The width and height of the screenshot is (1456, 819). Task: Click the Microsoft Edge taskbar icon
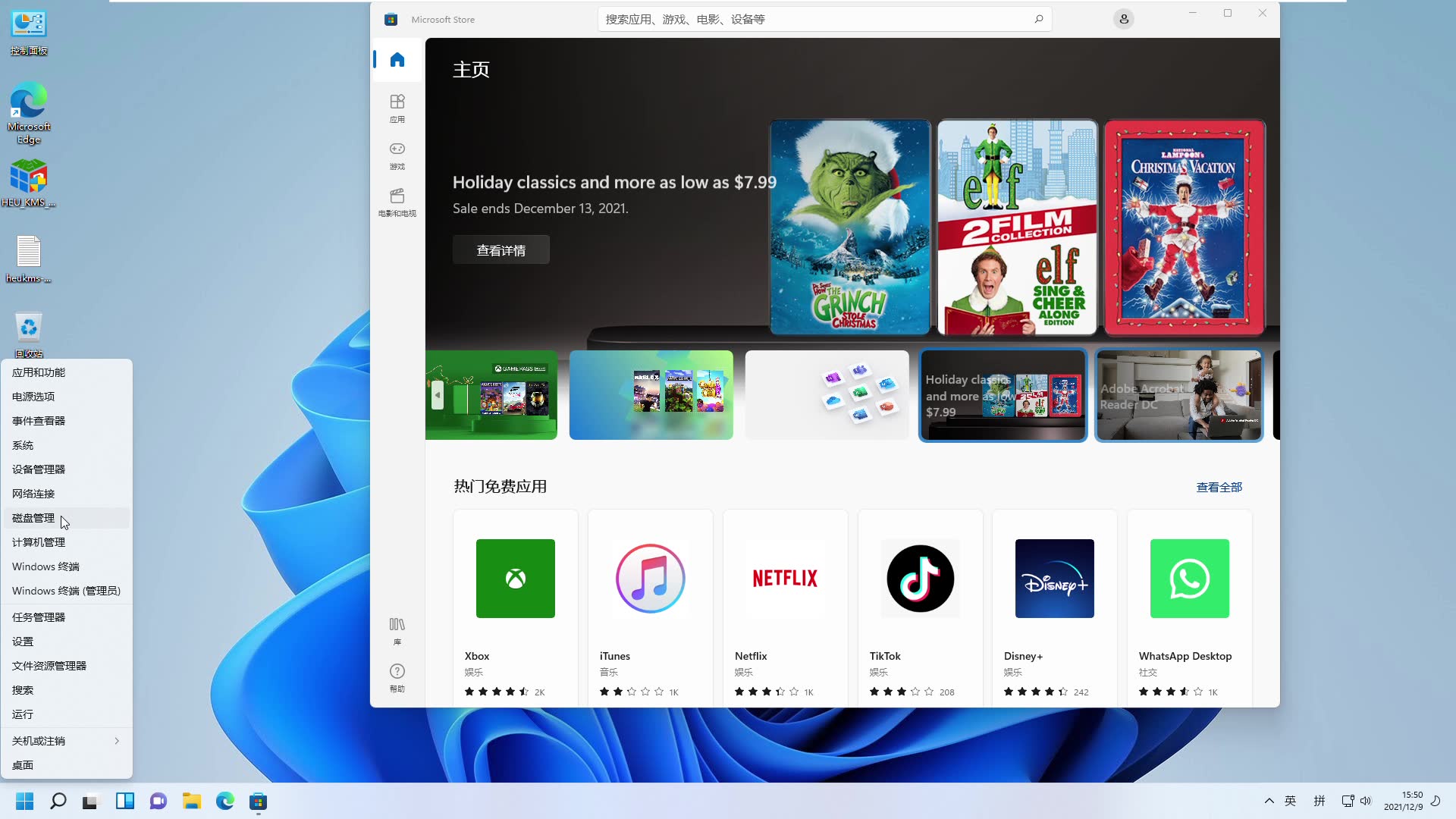(x=225, y=802)
